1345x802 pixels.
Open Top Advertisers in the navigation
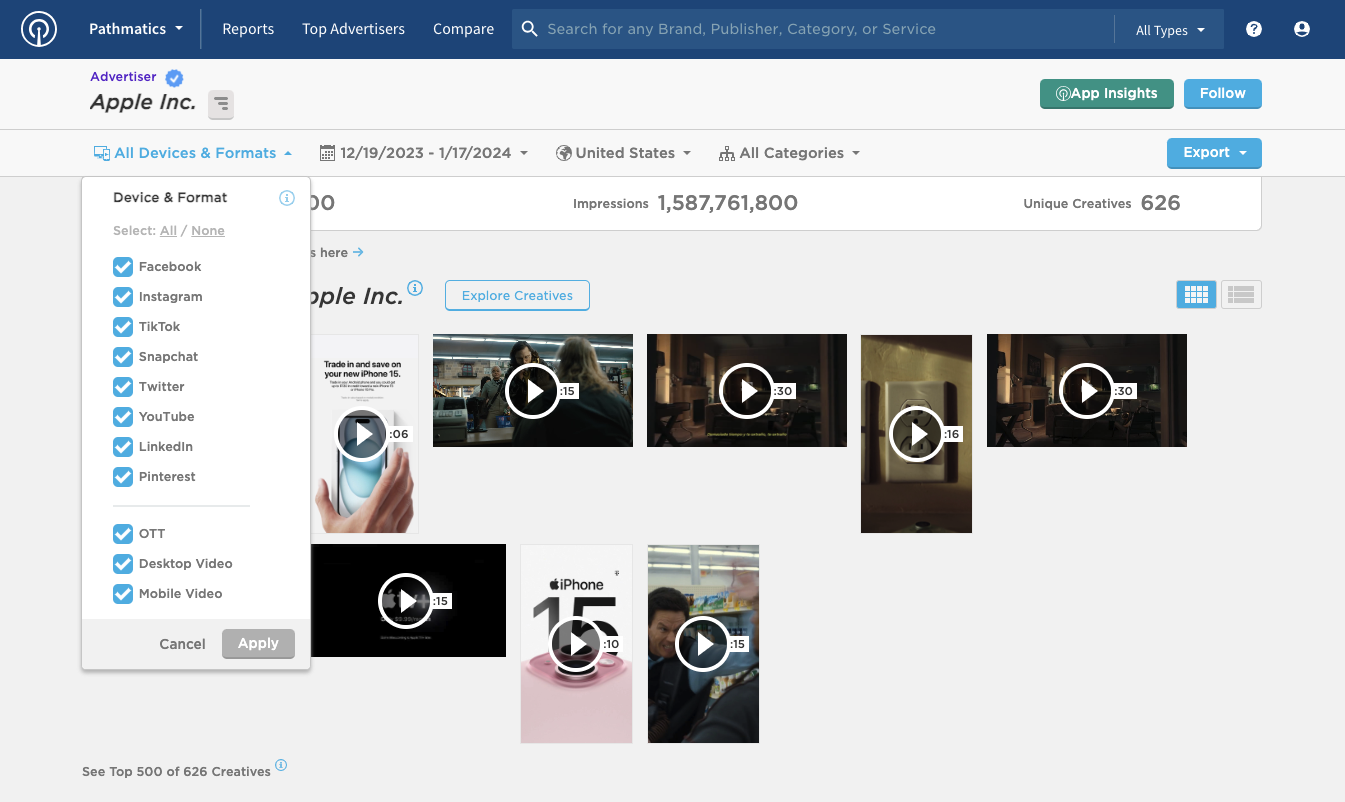click(353, 29)
